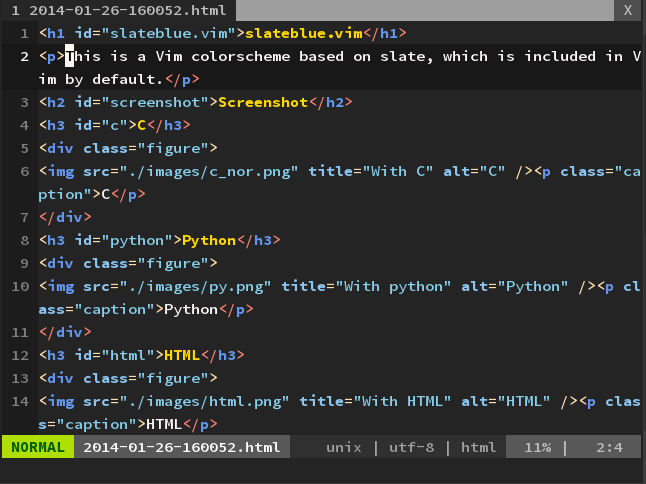The height and width of the screenshot is (484, 646).
Task: Click the path "./images/py.png"
Action: (196, 287)
